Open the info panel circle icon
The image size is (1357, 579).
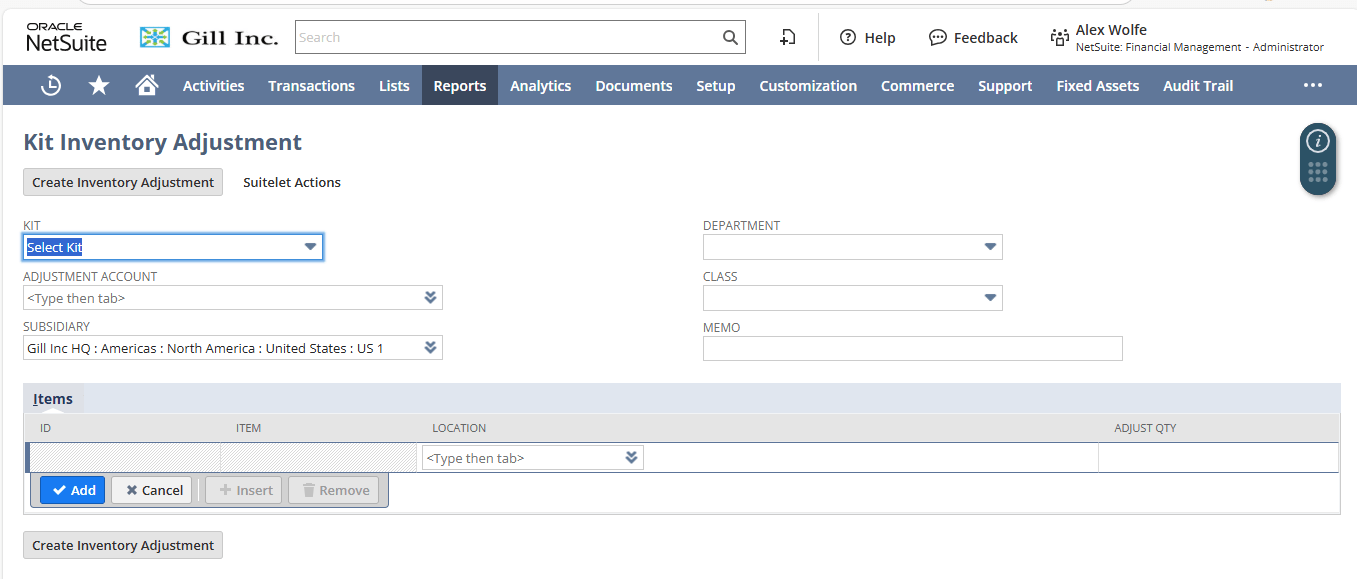point(1318,141)
